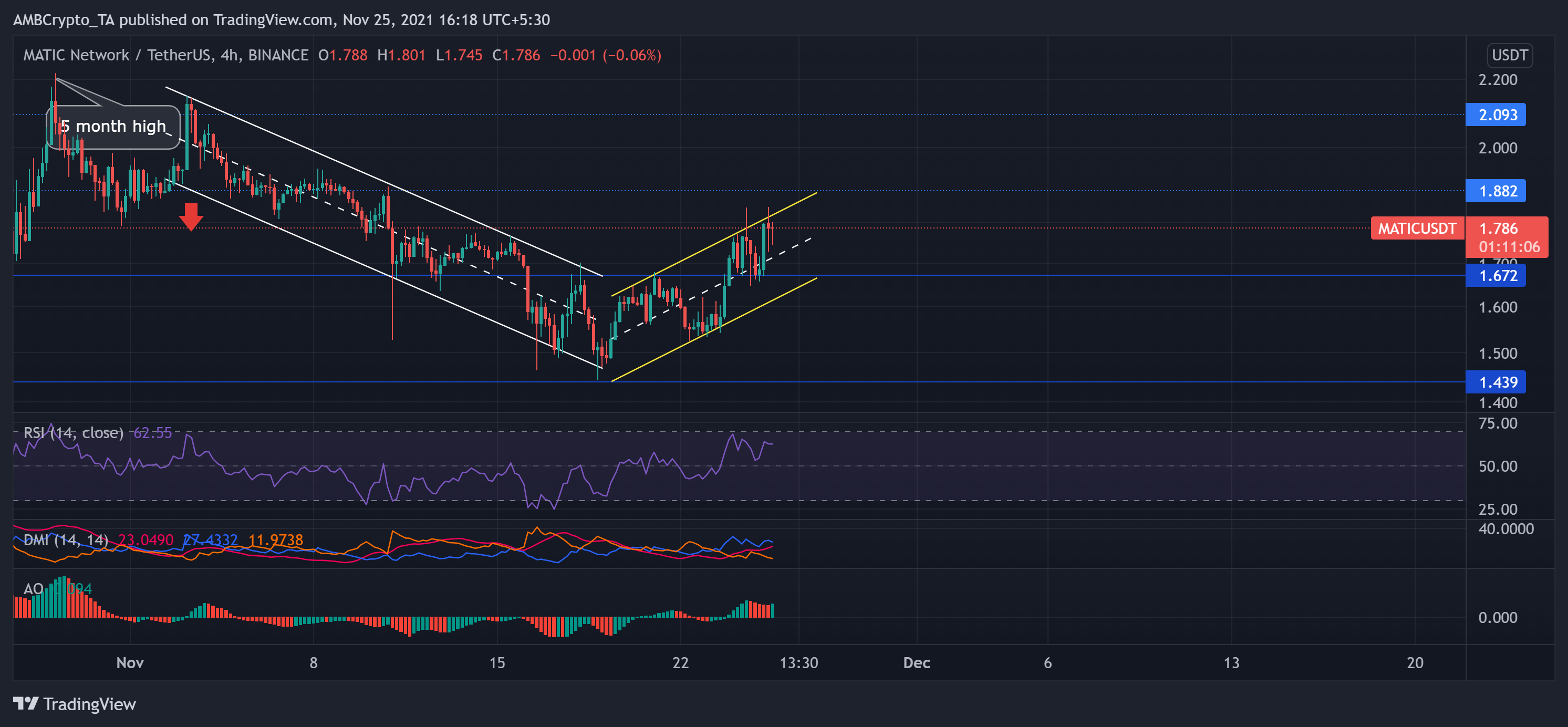Click the USDT currency button

(1510, 55)
